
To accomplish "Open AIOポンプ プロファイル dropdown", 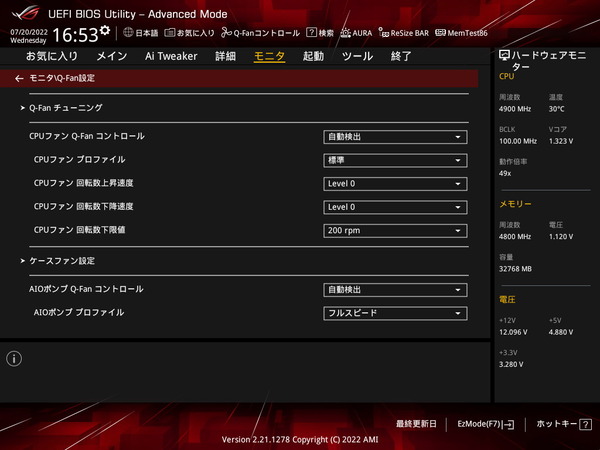I will [x=395, y=313].
